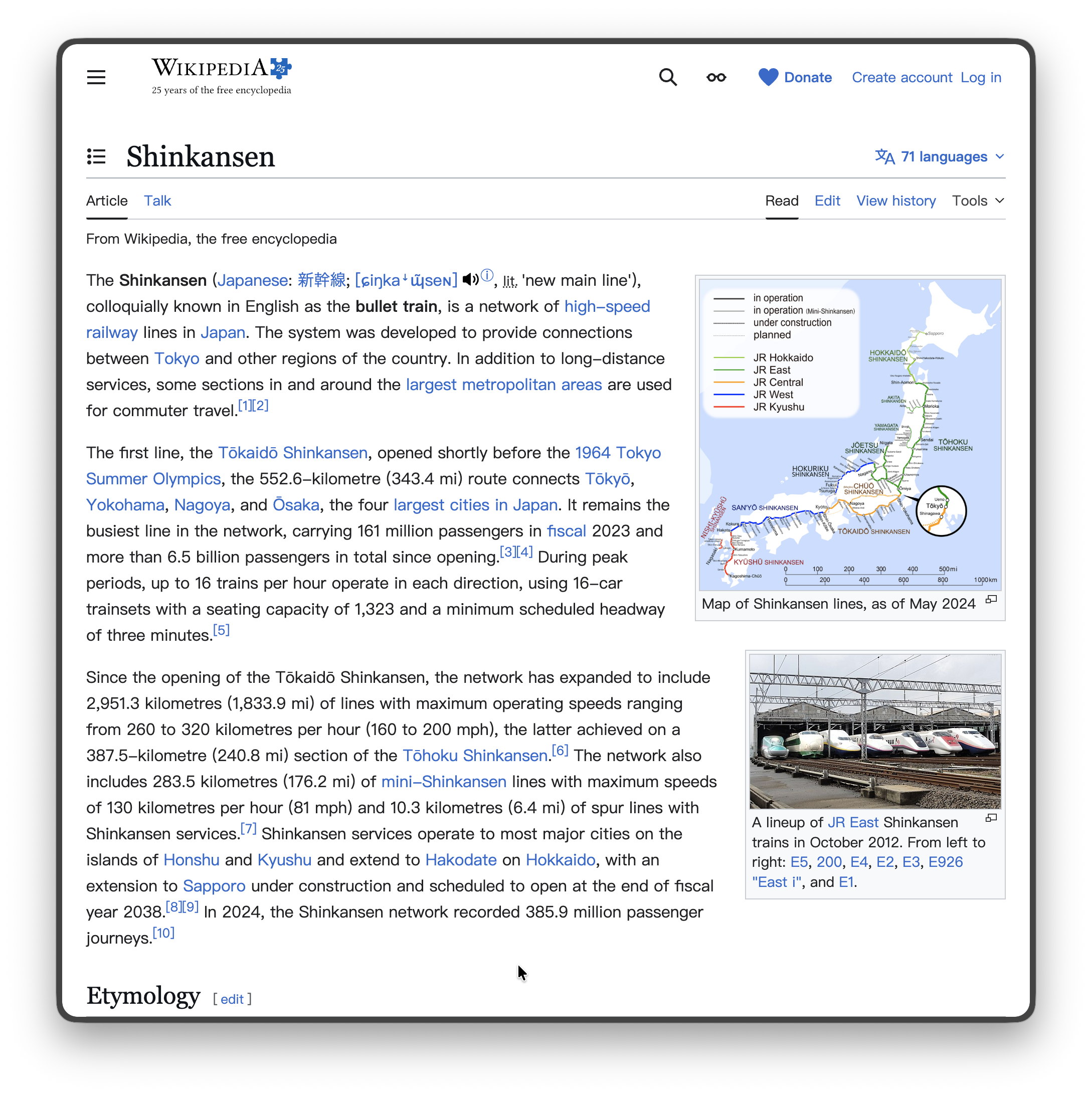Switch to the Talk tab
Viewport: 1092px width, 1097px height.
pyautogui.click(x=157, y=201)
